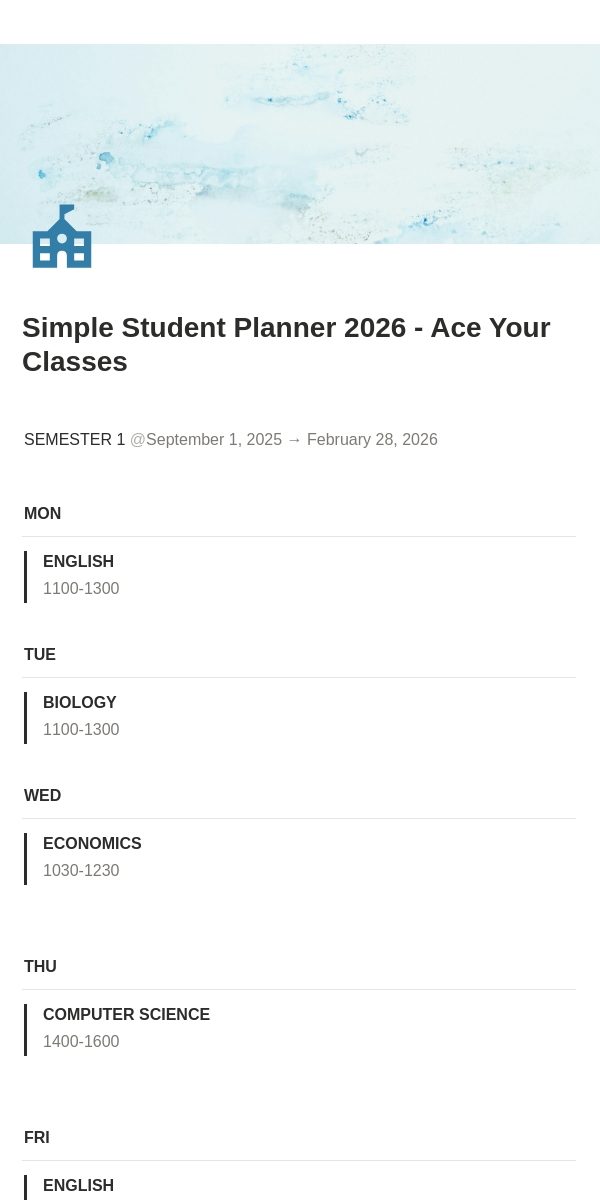Open the September 1, 2025 date mention

click(206, 440)
